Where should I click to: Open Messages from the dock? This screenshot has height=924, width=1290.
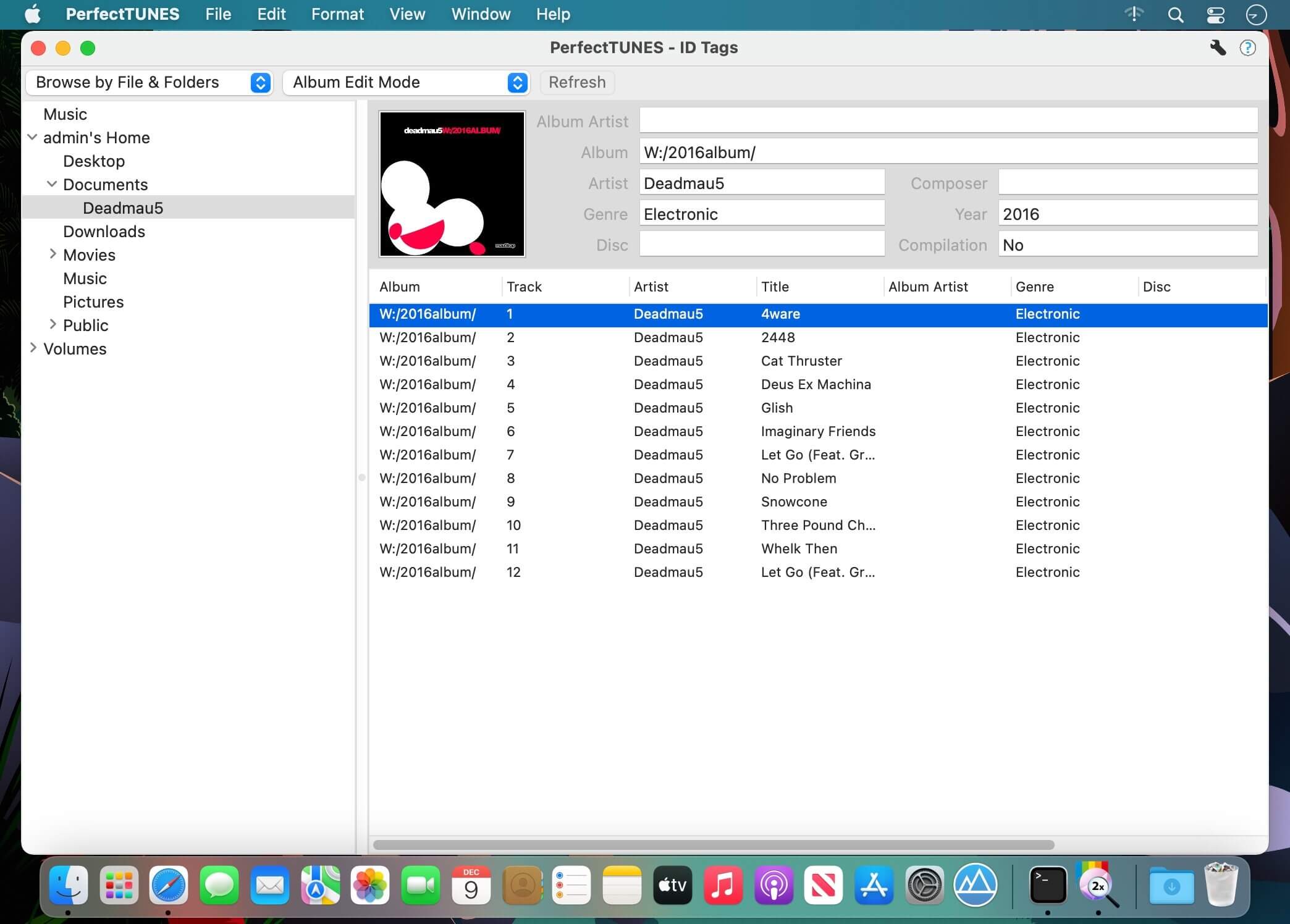219,885
